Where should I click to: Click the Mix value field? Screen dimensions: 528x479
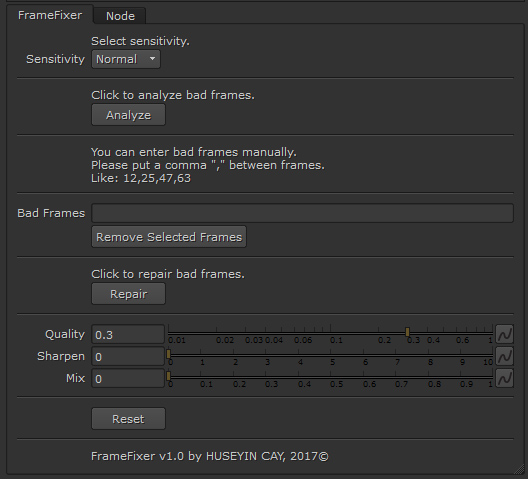click(x=128, y=378)
